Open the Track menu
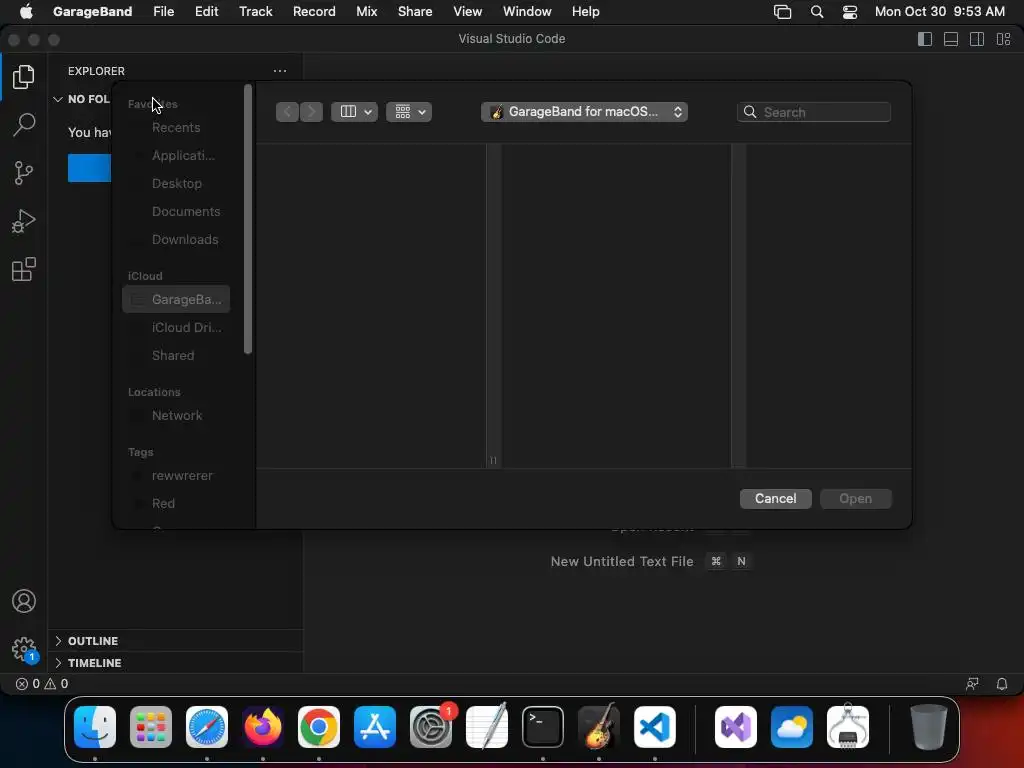Image resolution: width=1024 pixels, height=768 pixels. [255, 12]
